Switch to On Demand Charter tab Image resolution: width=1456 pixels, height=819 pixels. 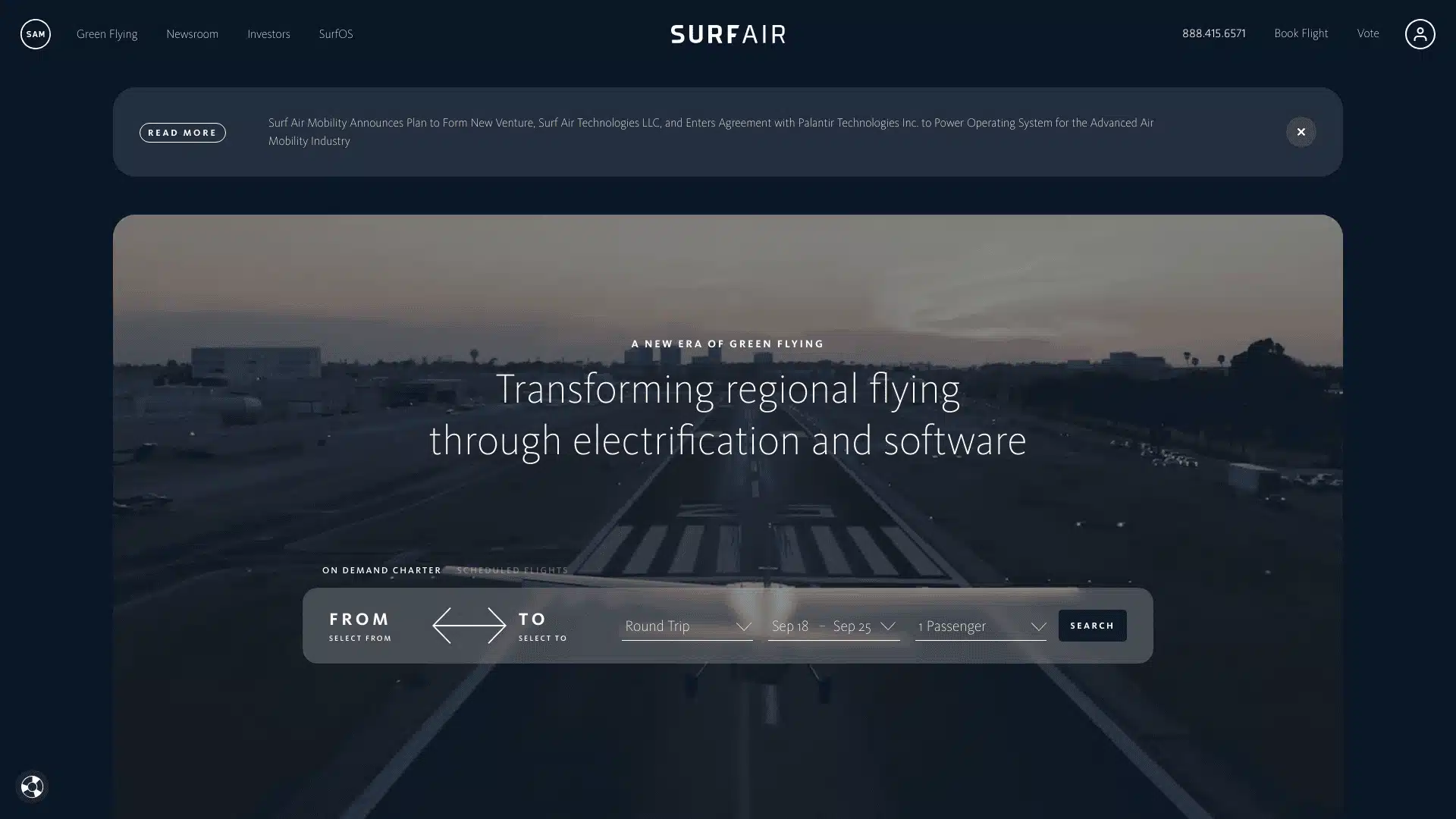pos(381,570)
